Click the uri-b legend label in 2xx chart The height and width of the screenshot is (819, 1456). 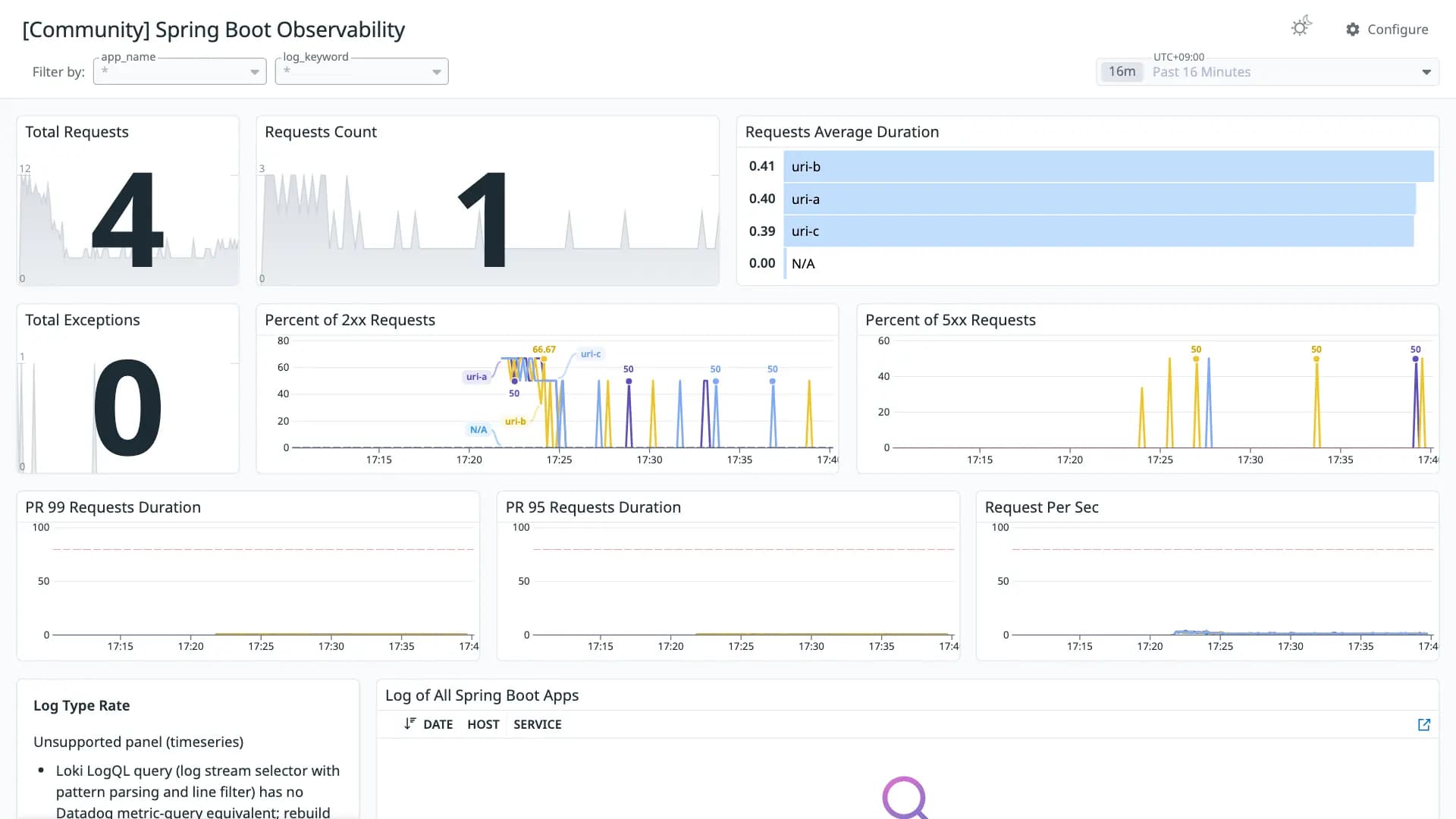pos(515,422)
